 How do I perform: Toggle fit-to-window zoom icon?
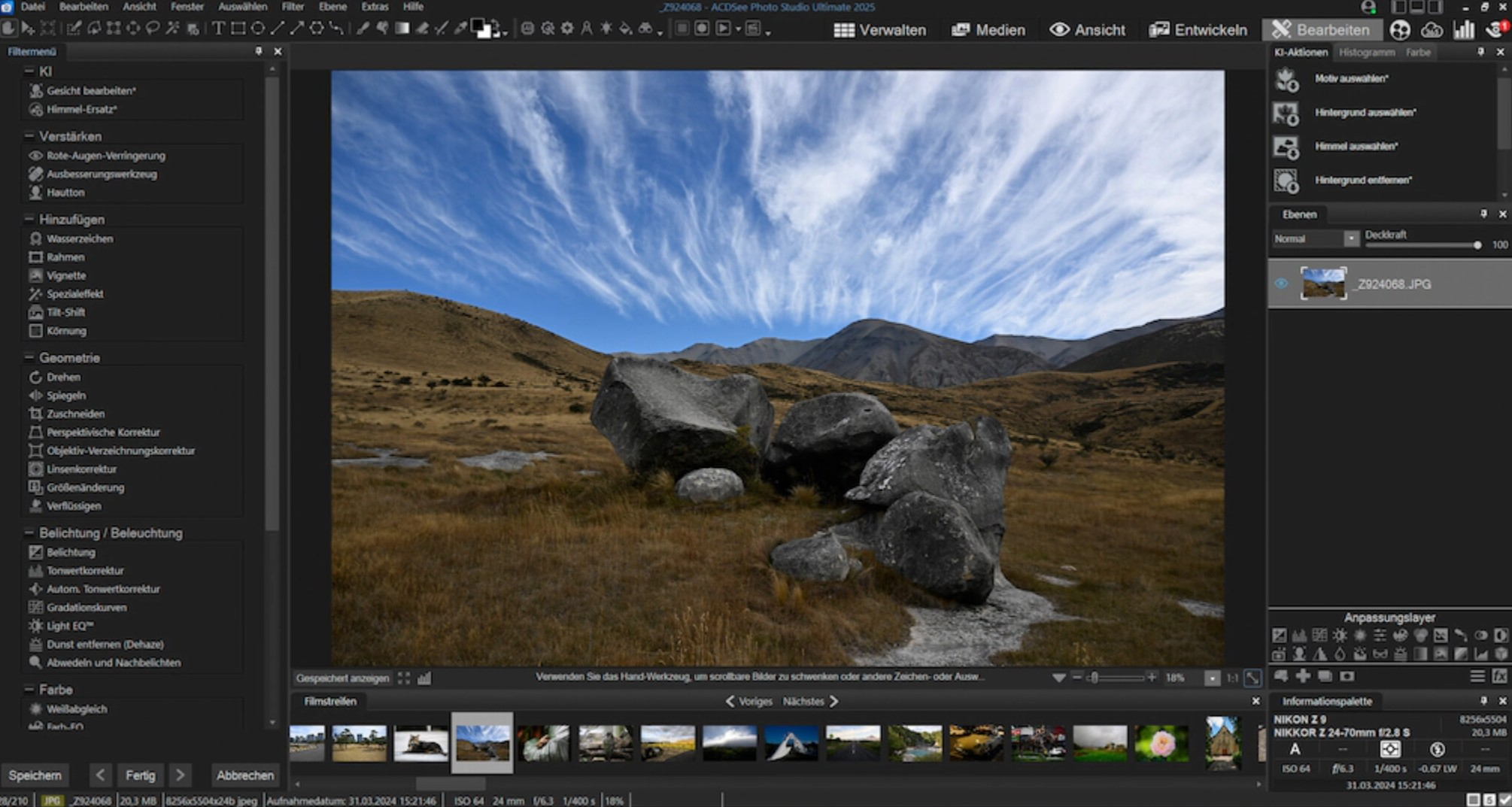(1252, 678)
